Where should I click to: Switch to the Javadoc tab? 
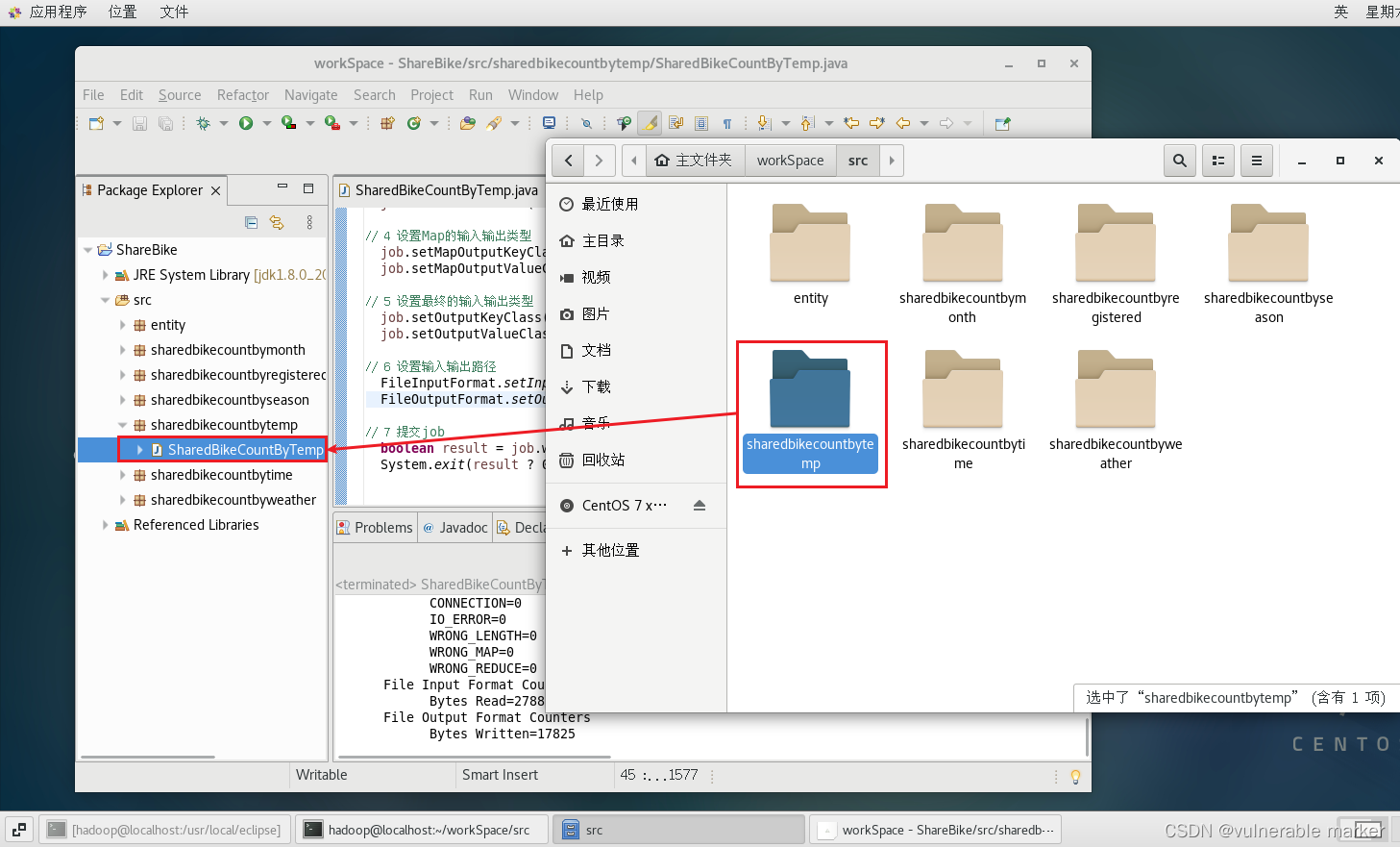[455, 528]
